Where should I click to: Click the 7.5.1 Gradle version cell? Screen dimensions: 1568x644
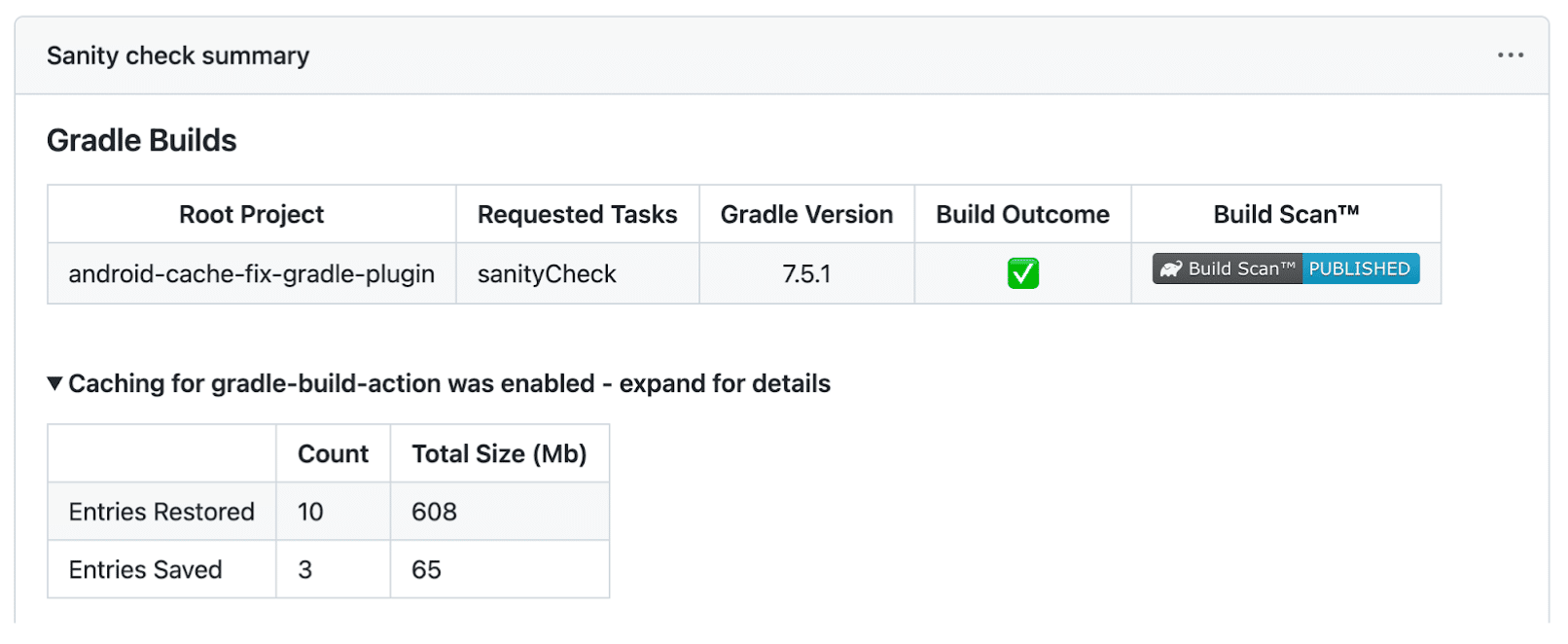point(806,273)
